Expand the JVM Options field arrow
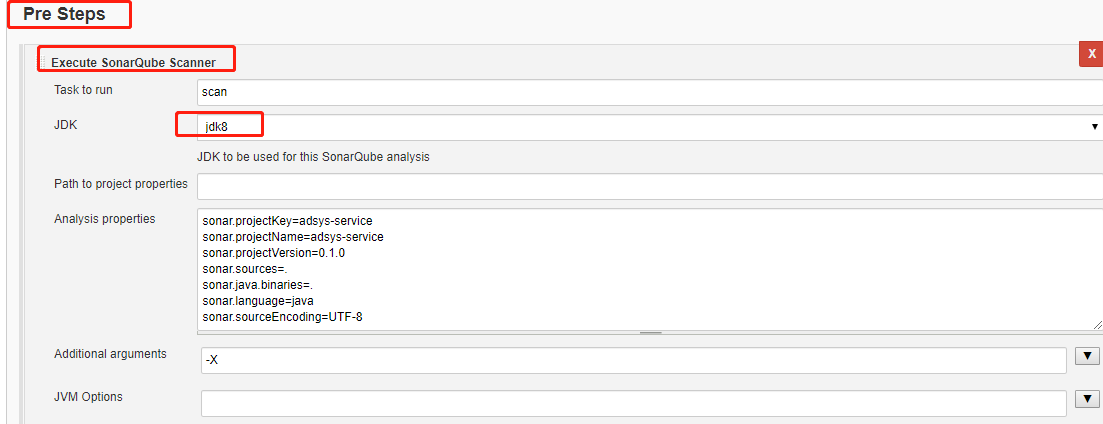 pyautogui.click(x=1086, y=399)
